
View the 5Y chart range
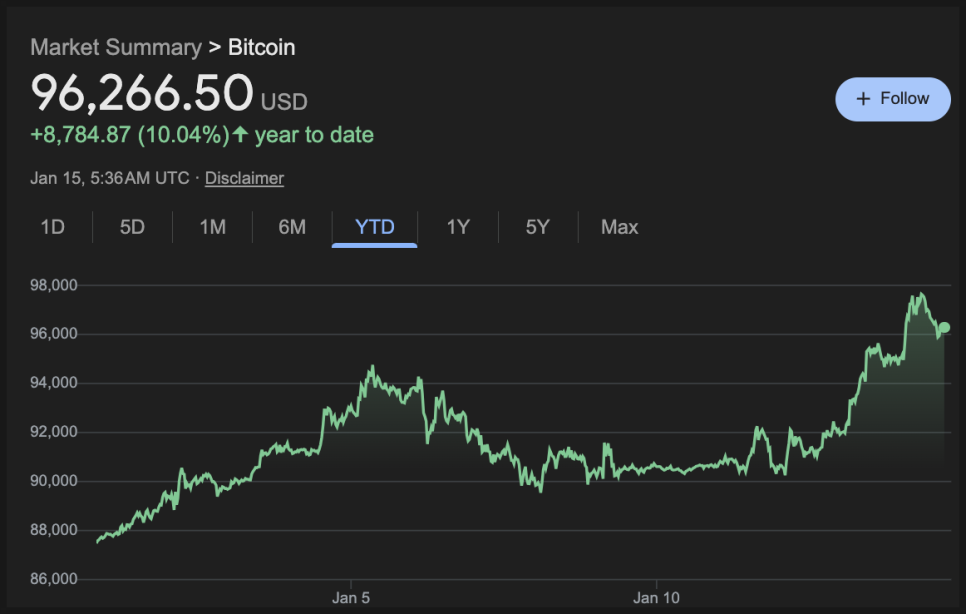[x=538, y=227]
